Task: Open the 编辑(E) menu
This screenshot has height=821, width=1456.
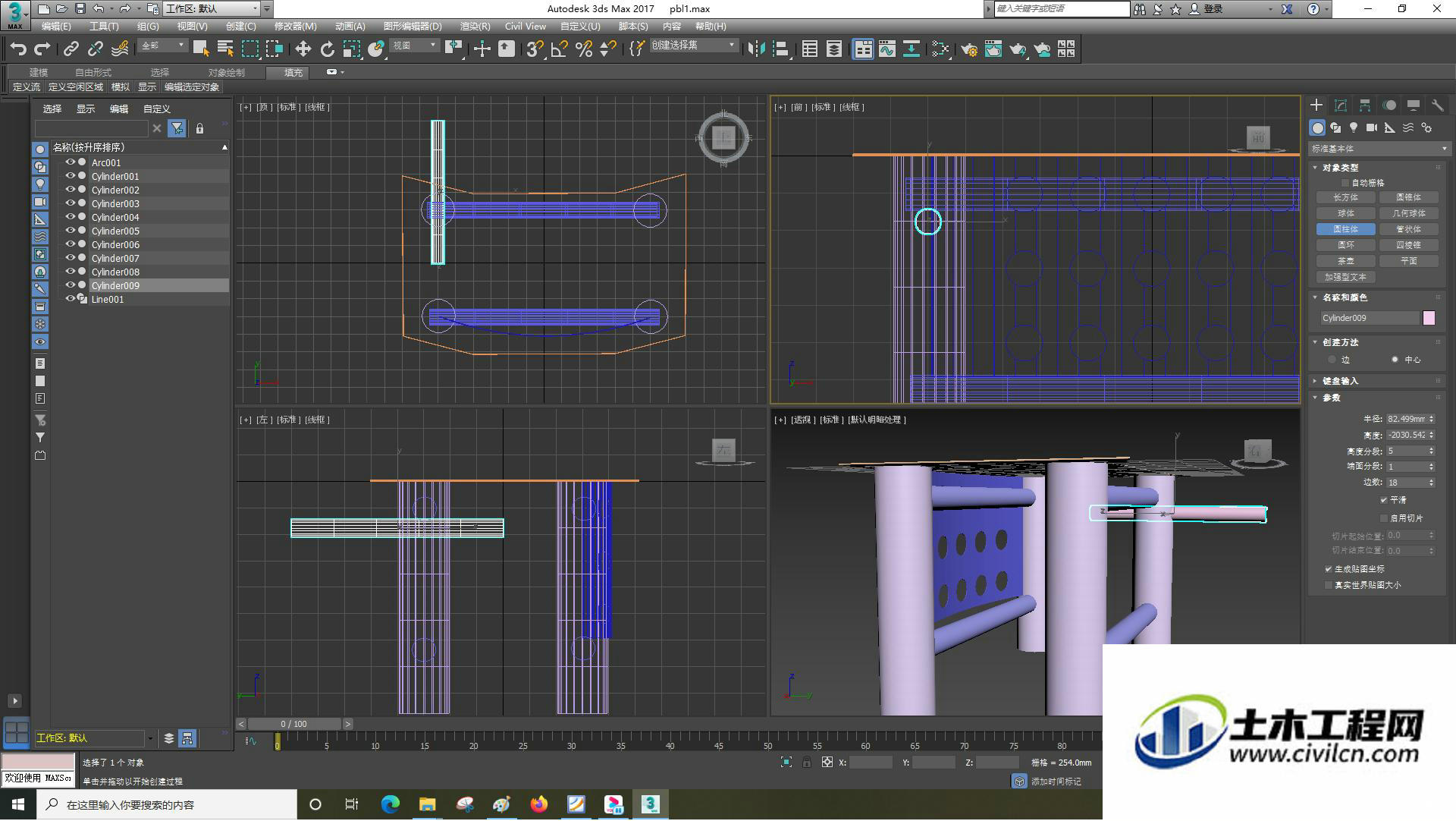Action: click(x=56, y=27)
